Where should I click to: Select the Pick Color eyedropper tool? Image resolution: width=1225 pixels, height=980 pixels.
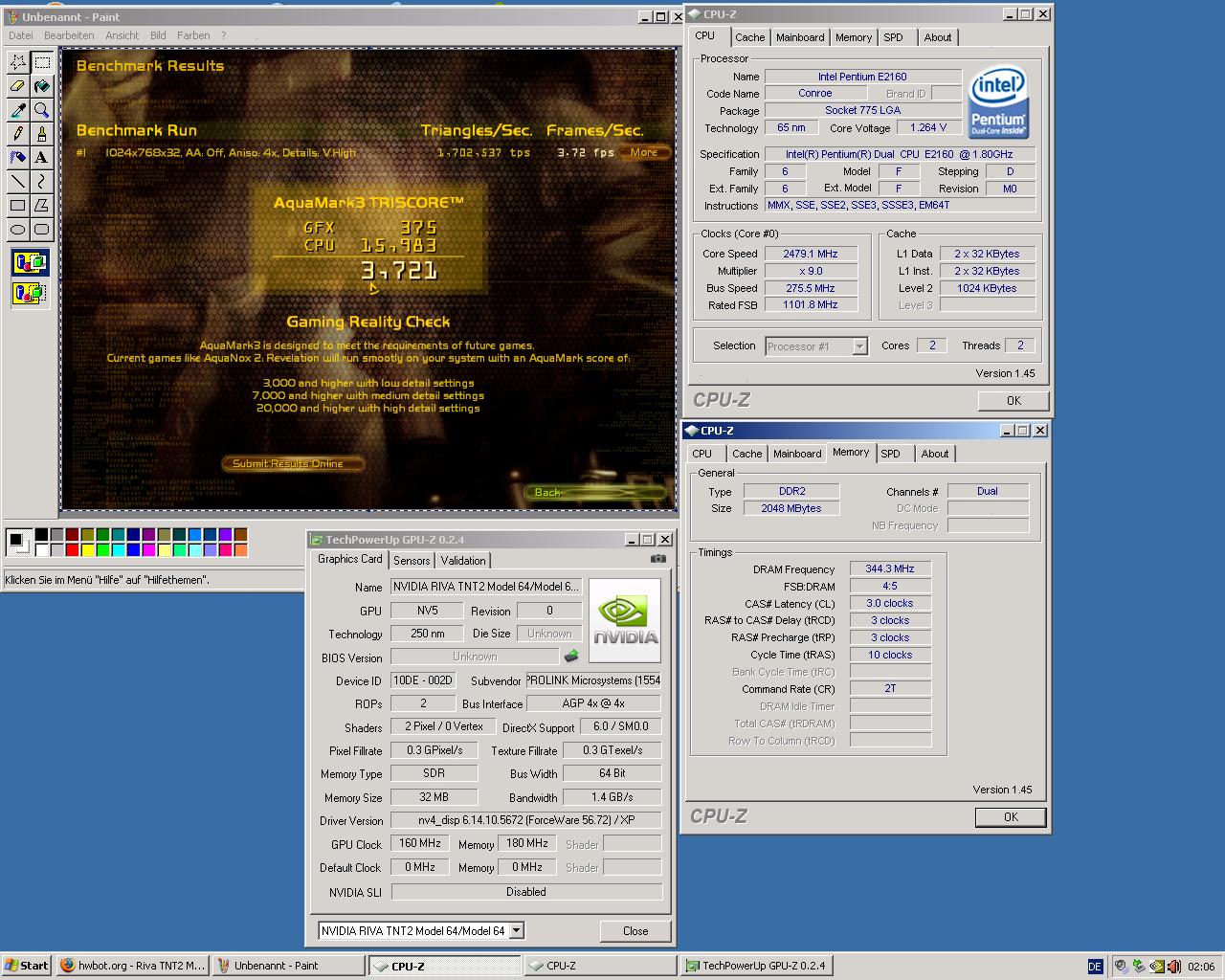pyautogui.click(x=18, y=110)
